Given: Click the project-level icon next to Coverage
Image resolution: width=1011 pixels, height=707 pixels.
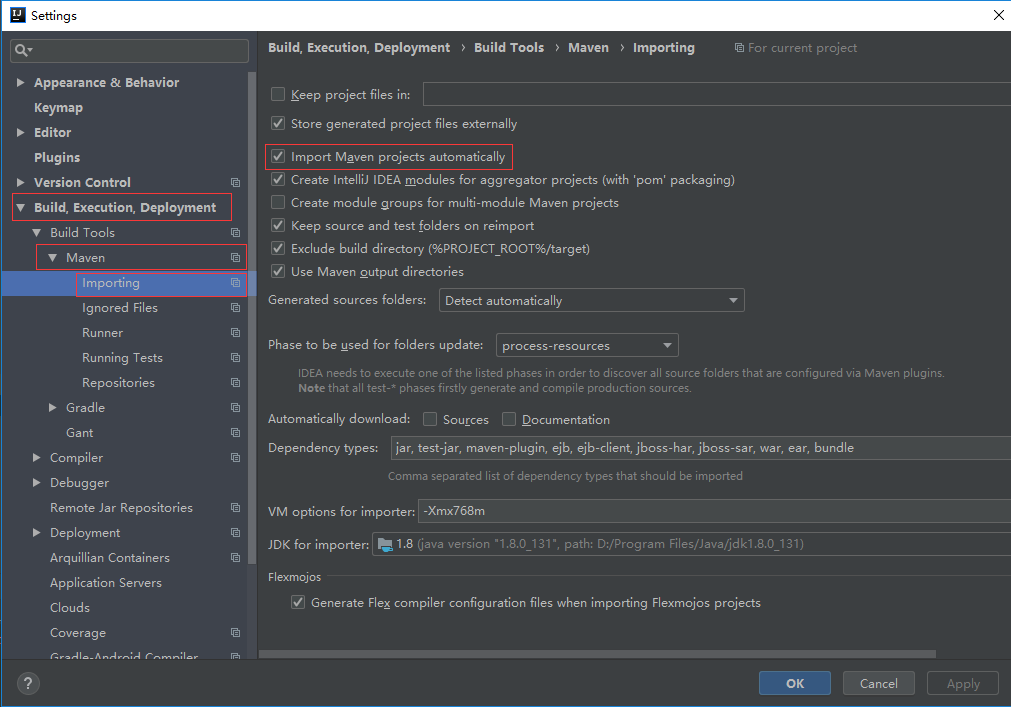Looking at the screenshot, I should pyautogui.click(x=235, y=633).
